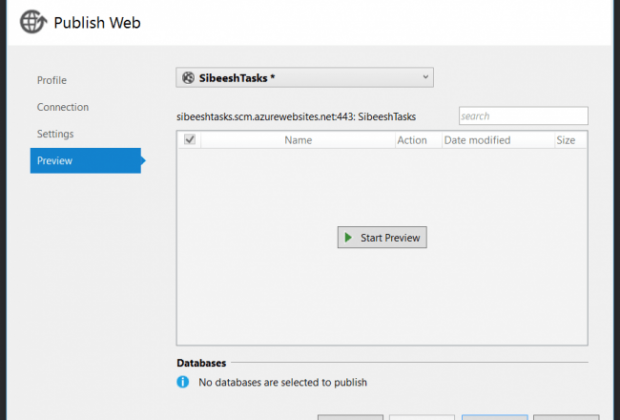Screen dimensions: 620x420
Task: Click the Publish Web globe icon
Action: pos(33,22)
